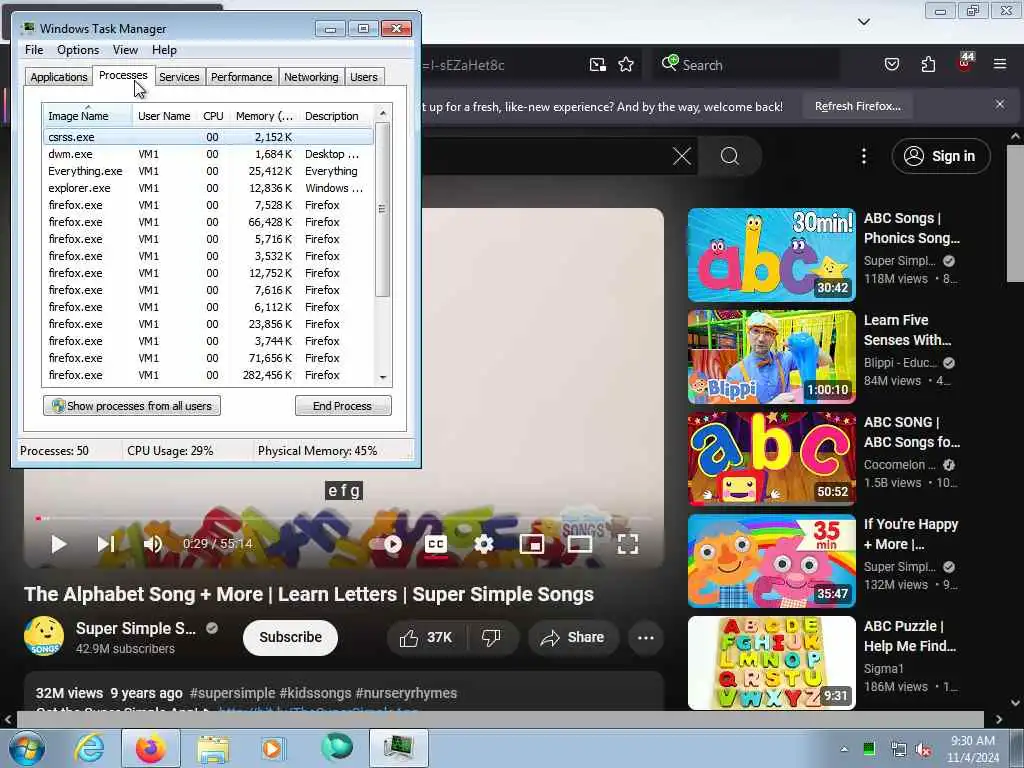Switch to Networking tab

[x=311, y=77]
